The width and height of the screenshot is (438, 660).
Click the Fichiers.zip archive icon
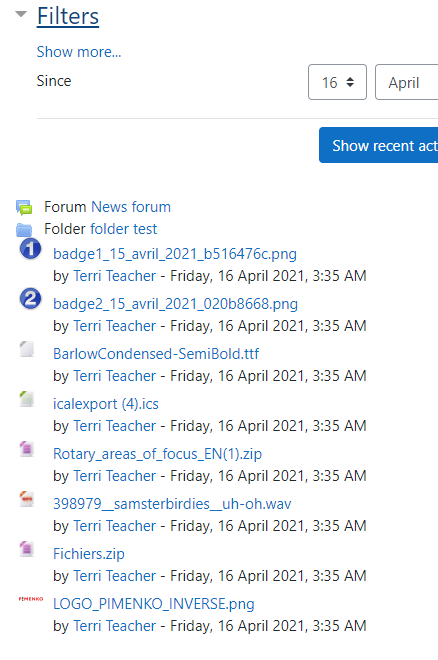coord(27,549)
